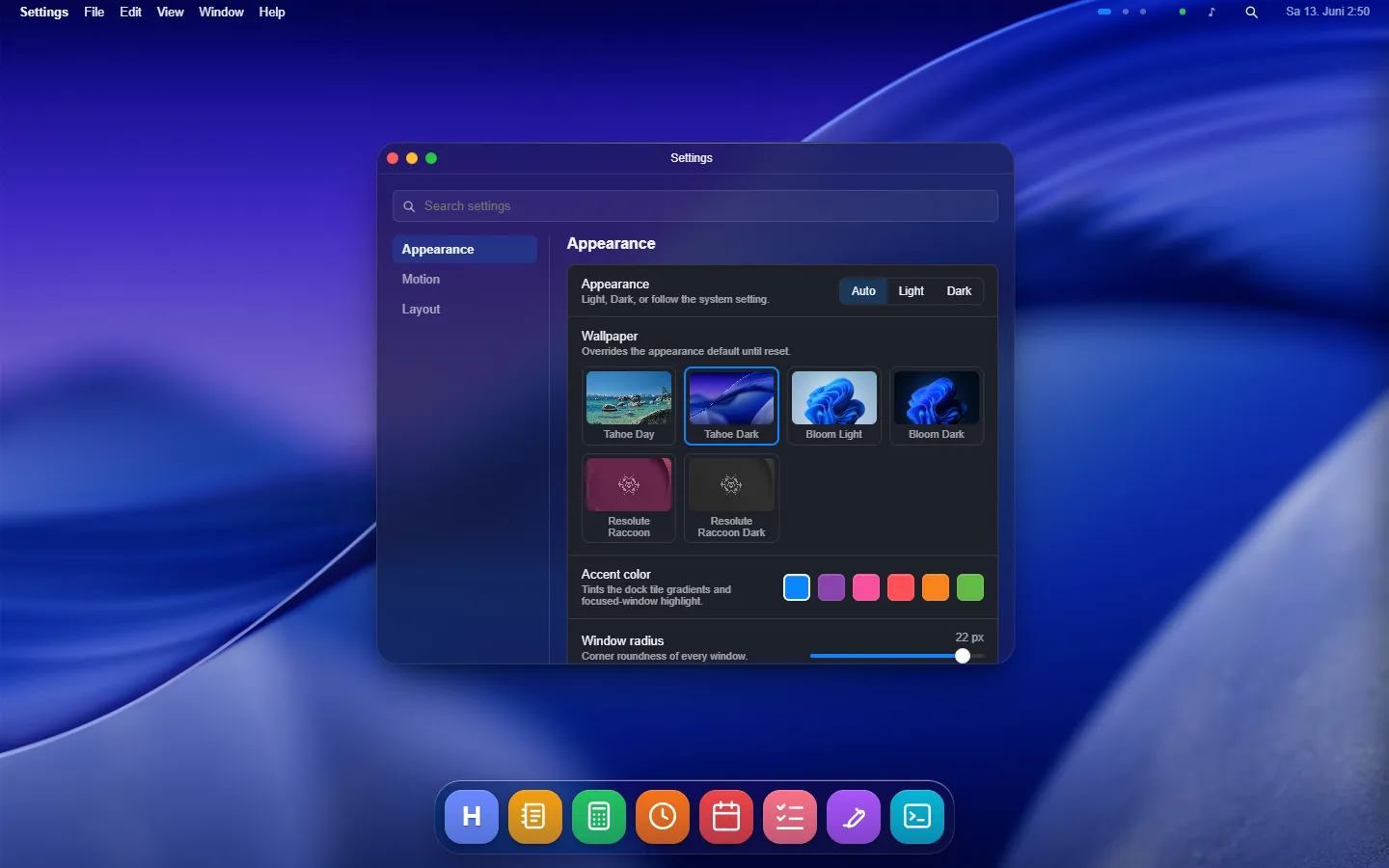Viewport: 1389px width, 868px height.
Task: Maximize Settings with the green button
Action: click(x=431, y=158)
